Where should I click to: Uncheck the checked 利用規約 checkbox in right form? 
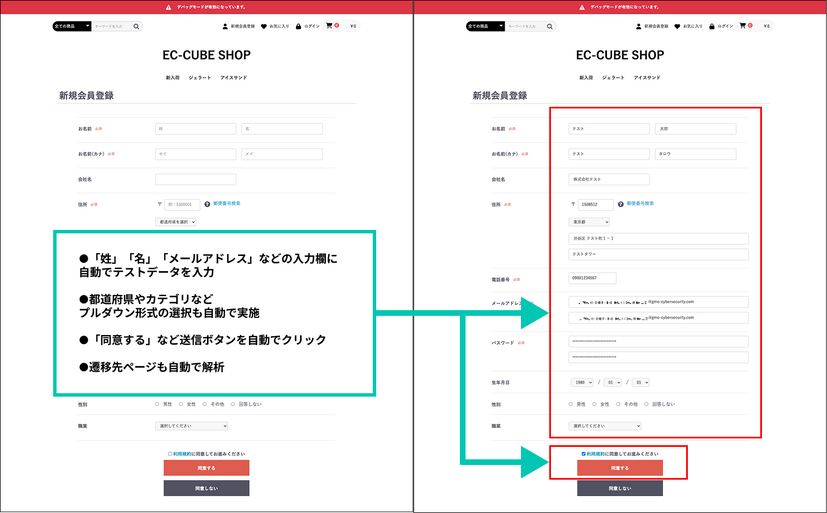point(584,453)
